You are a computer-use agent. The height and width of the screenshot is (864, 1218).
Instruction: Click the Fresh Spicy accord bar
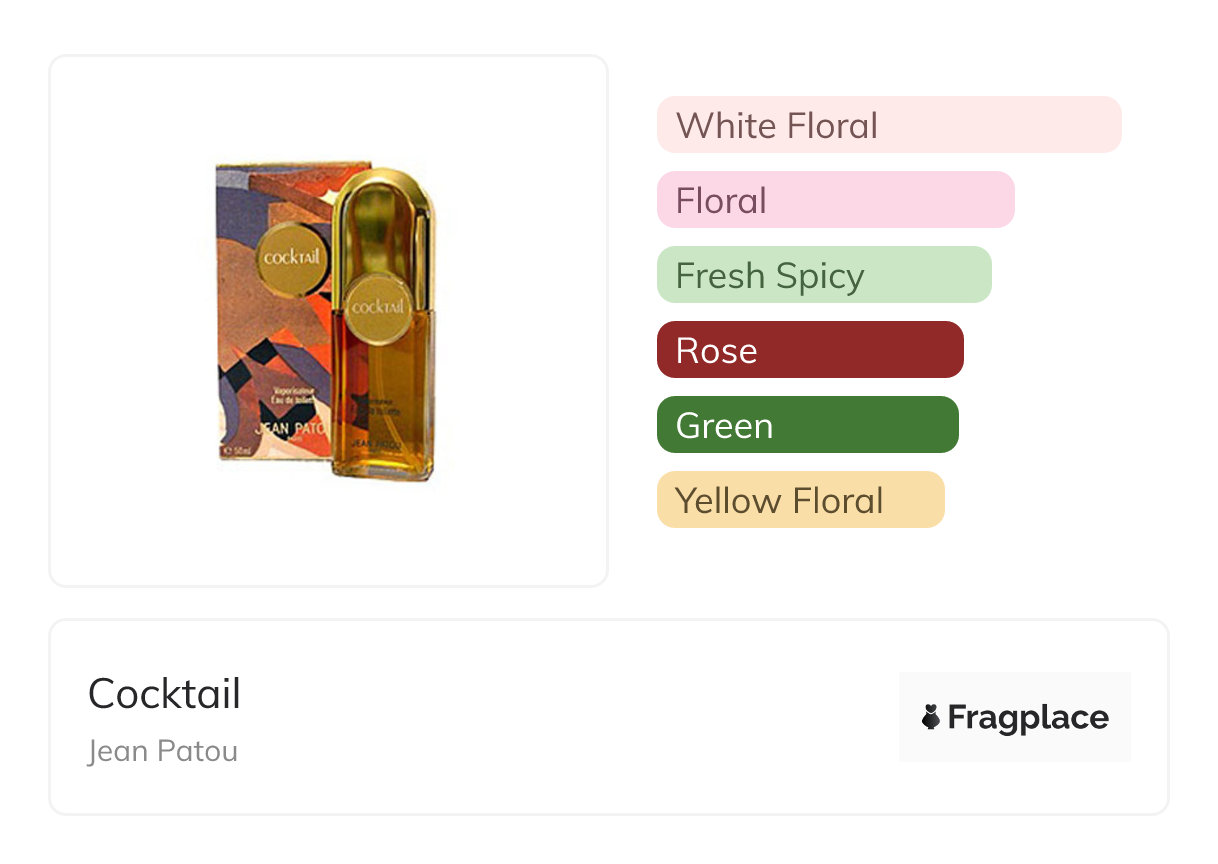(823, 275)
